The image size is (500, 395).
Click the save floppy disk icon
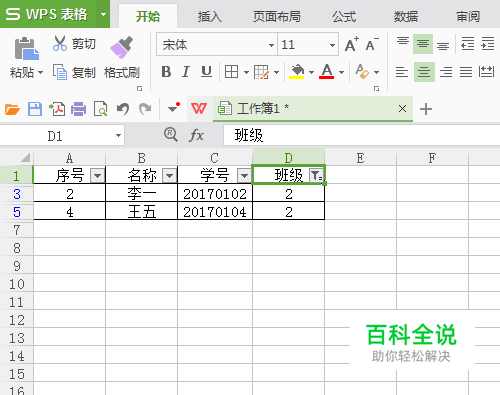tap(35, 109)
